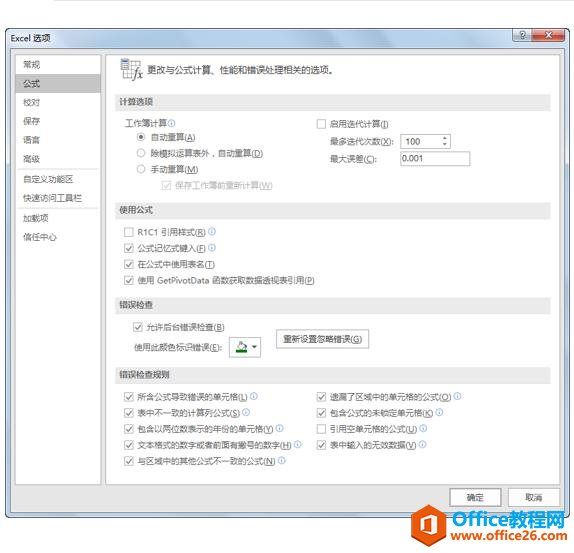Select 自动重算 radio button
The height and width of the screenshot is (553, 574).
click(141, 137)
